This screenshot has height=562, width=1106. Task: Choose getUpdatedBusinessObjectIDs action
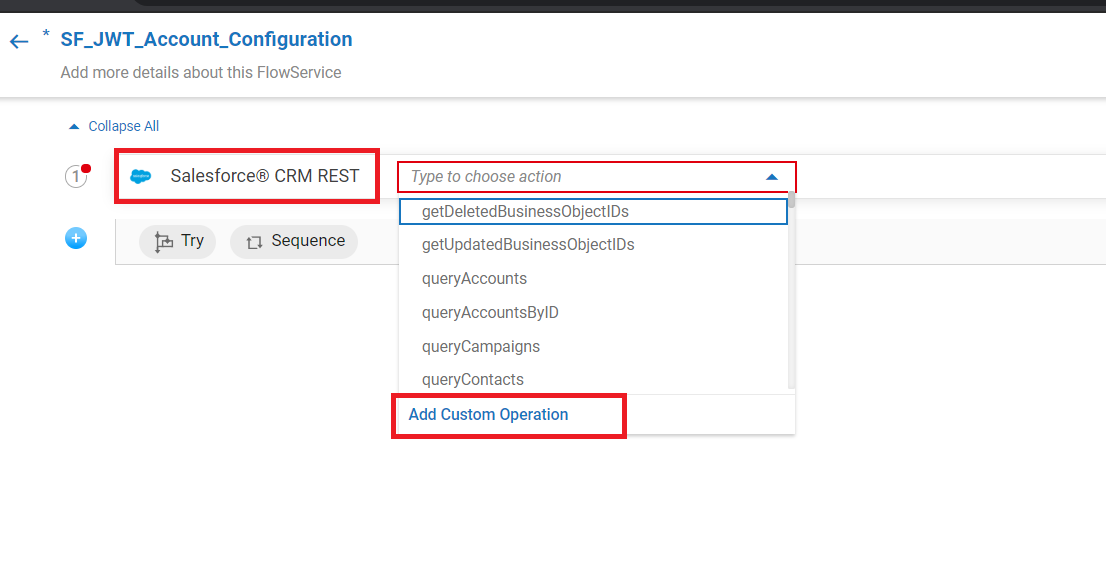point(528,244)
